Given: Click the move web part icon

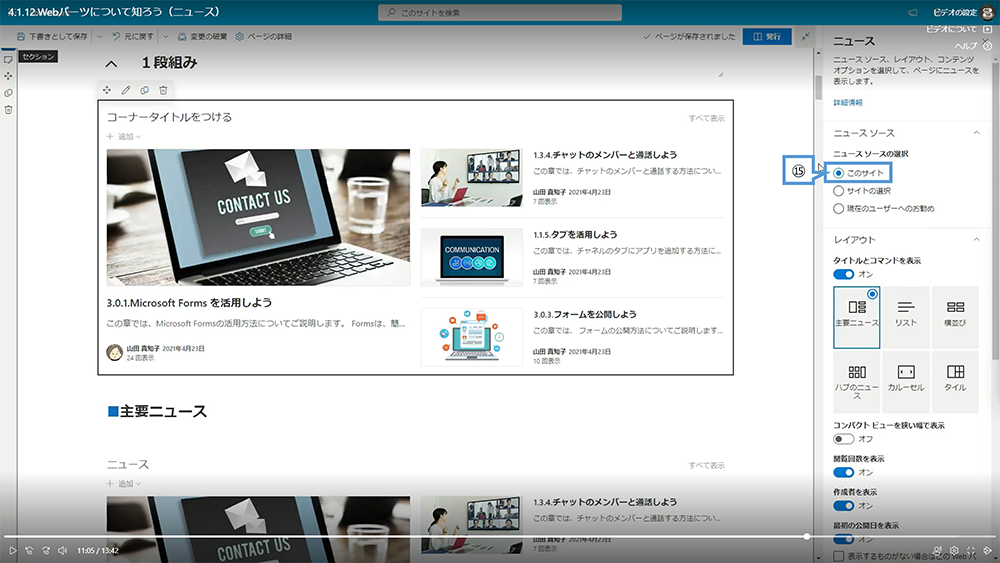Looking at the screenshot, I should click(x=107, y=90).
